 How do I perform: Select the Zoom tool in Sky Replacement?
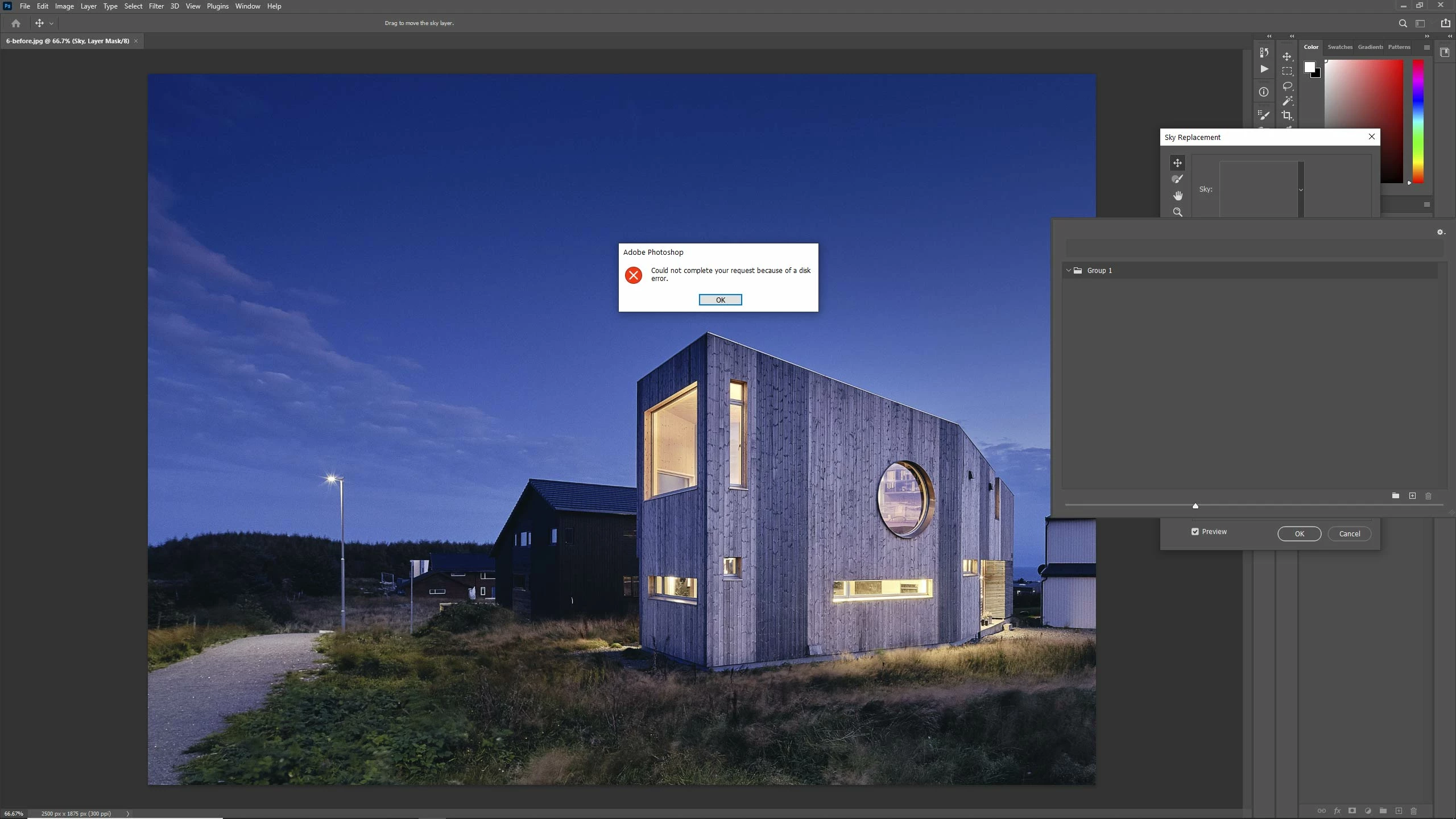pyautogui.click(x=1177, y=212)
